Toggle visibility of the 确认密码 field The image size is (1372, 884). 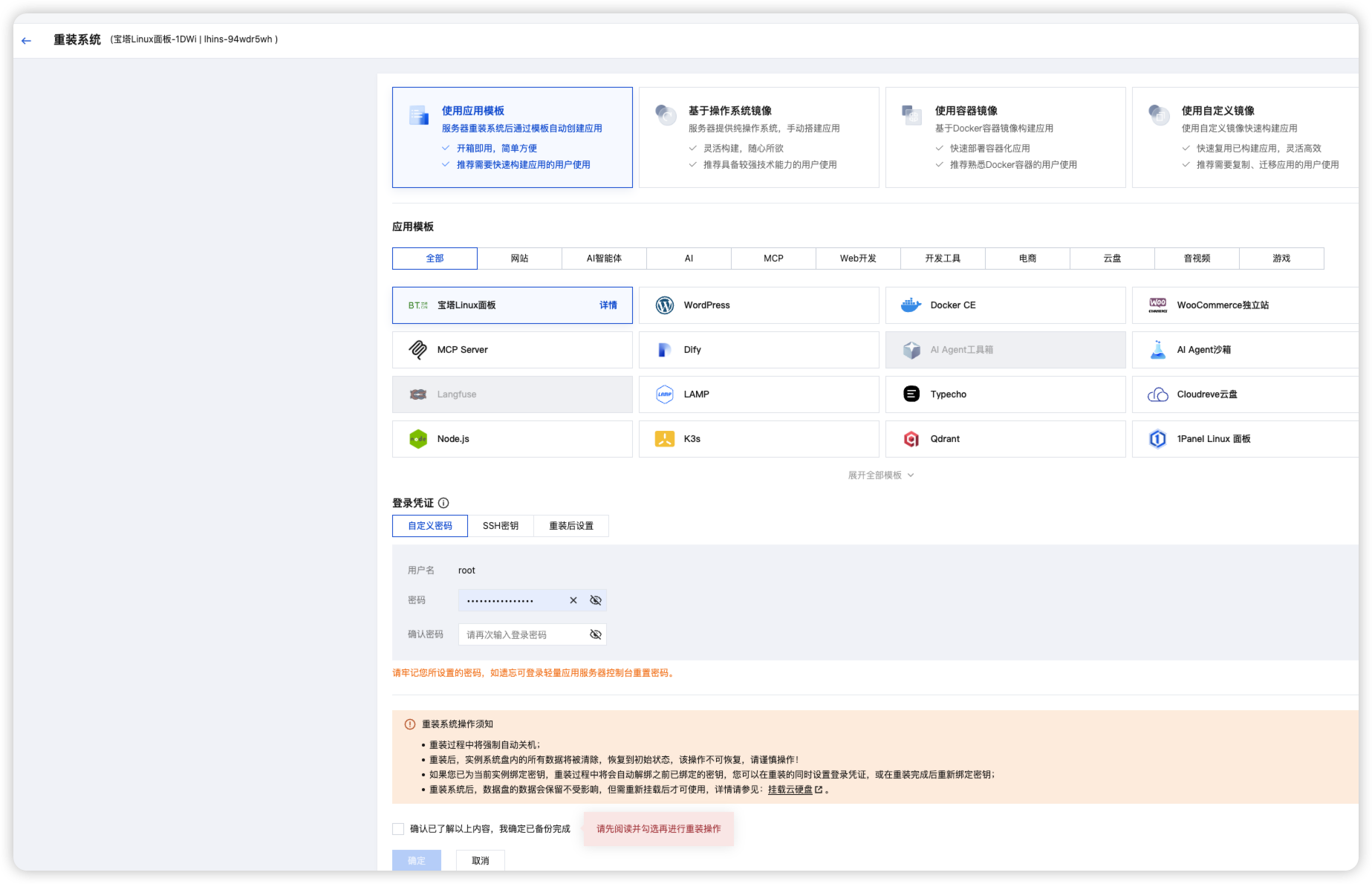pyautogui.click(x=596, y=634)
